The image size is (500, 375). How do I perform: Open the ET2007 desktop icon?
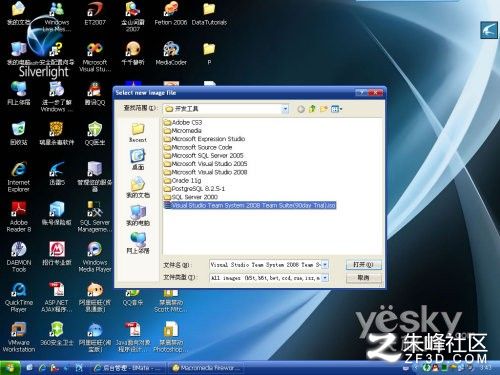pos(95,14)
